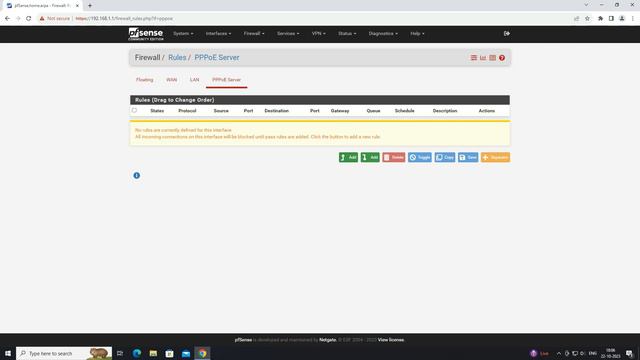Viewport: 640px width, 360px height.
Task: Expand the Help menu
Action: (417, 33)
